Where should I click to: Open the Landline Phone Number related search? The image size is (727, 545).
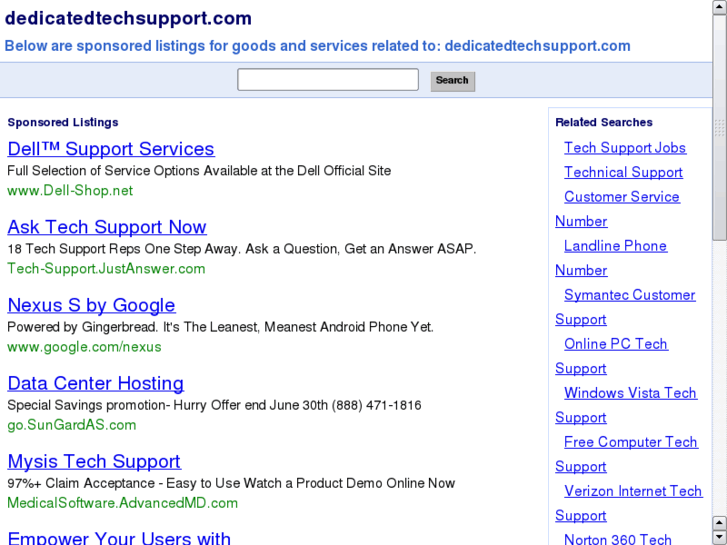[615, 246]
